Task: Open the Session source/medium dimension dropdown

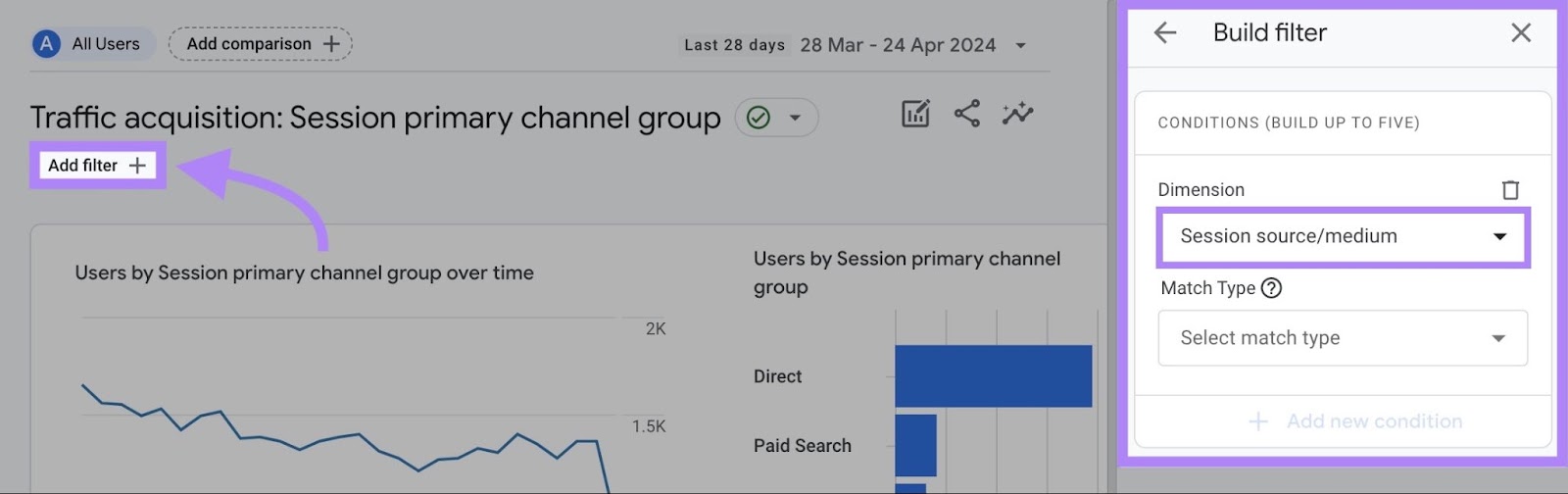Action: [x=1342, y=236]
